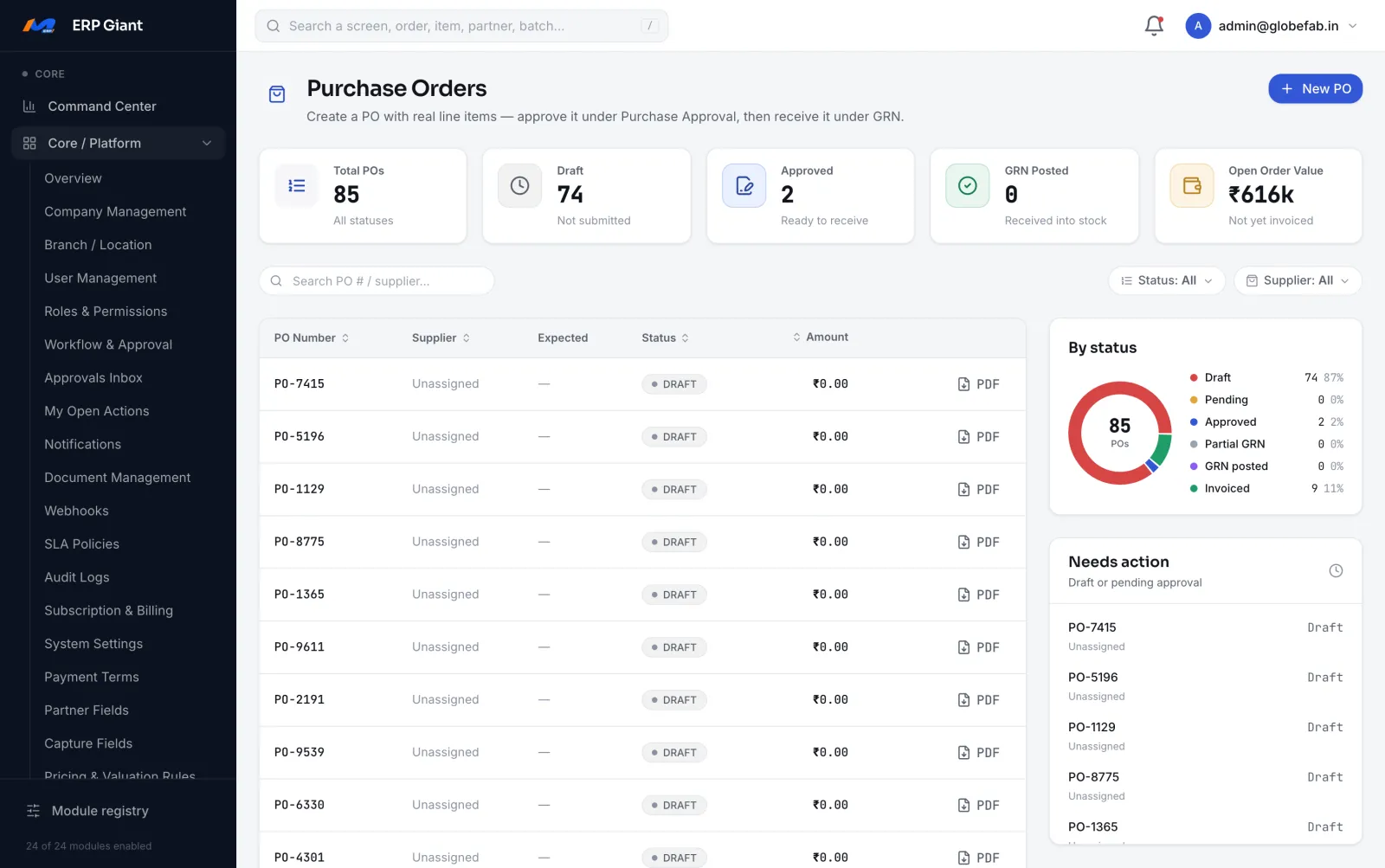
Task: Click the green Invoiced legend dot
Action: tap(1194, 489)
